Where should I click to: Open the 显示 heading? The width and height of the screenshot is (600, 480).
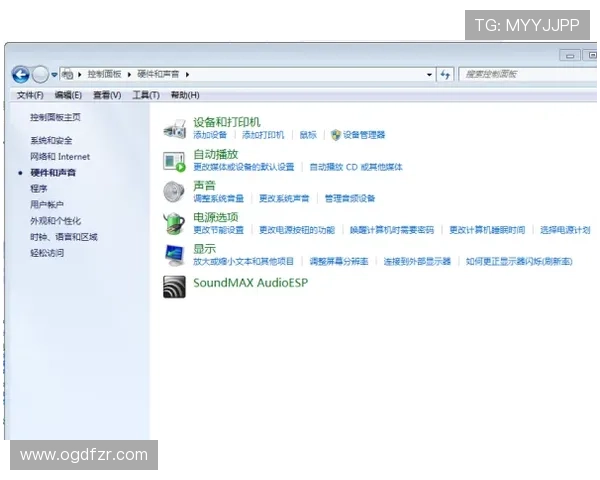point(204,249)
